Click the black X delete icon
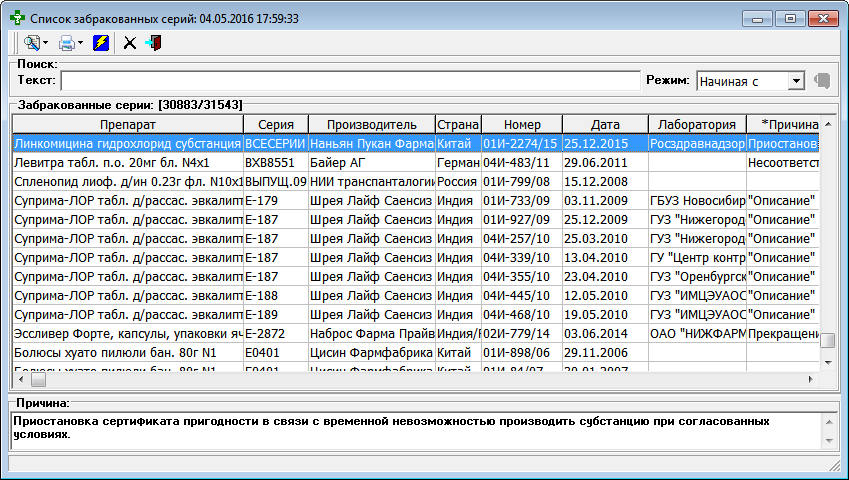This screenshot has width=849, height=480. coord(130,43)
